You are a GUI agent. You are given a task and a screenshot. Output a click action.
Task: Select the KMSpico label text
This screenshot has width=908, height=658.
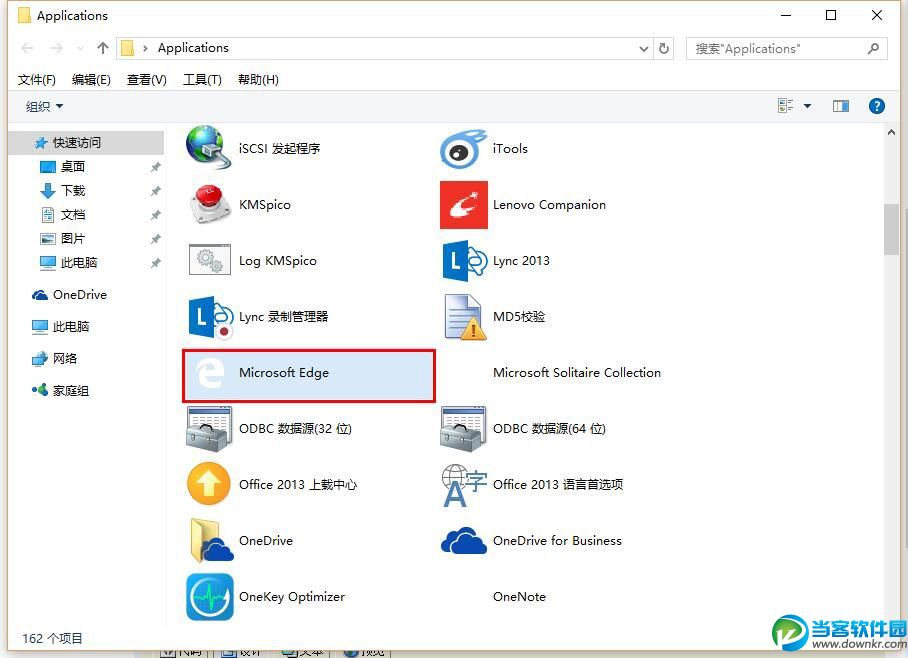click(265, 205)
